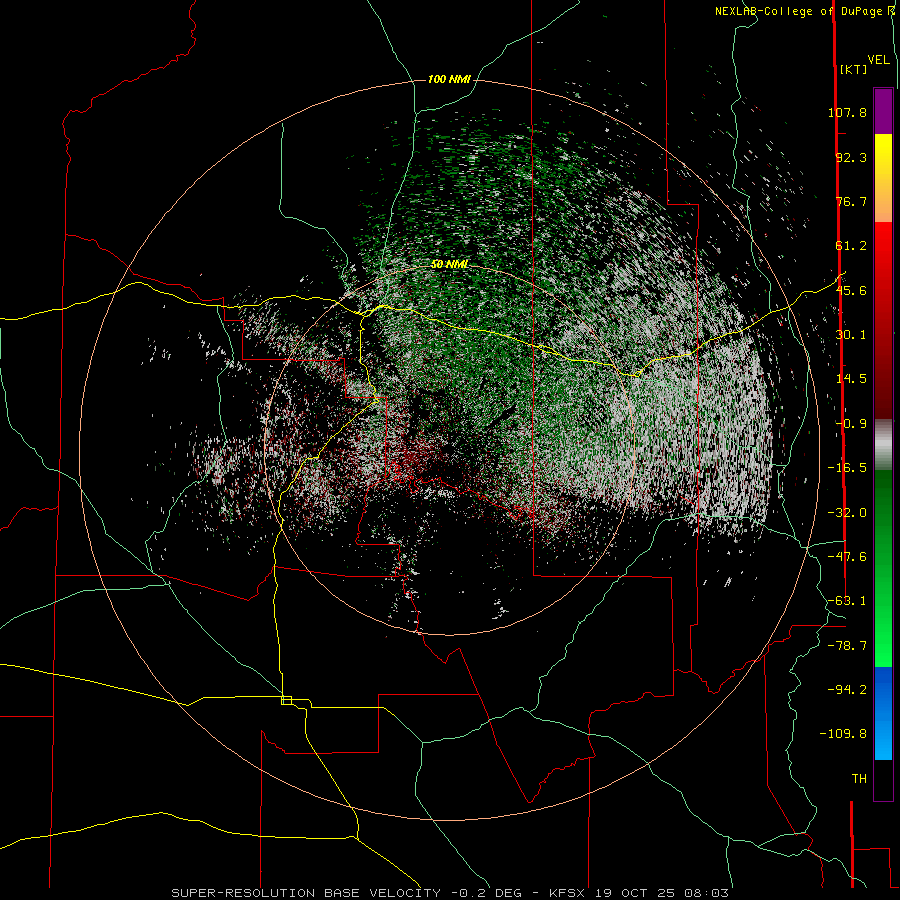Click the 50 NMI range ring label
The height and width of the screenshot is (900, 900).
tap(449, 264)
